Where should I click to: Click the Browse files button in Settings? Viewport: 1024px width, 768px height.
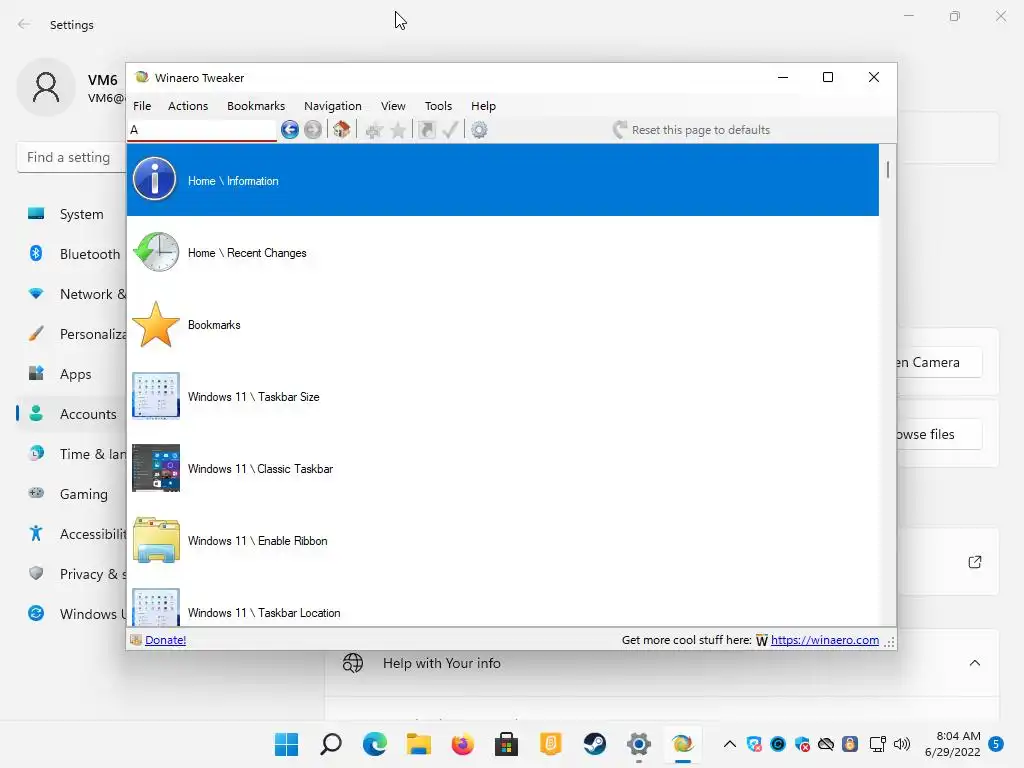click(940, 434)
